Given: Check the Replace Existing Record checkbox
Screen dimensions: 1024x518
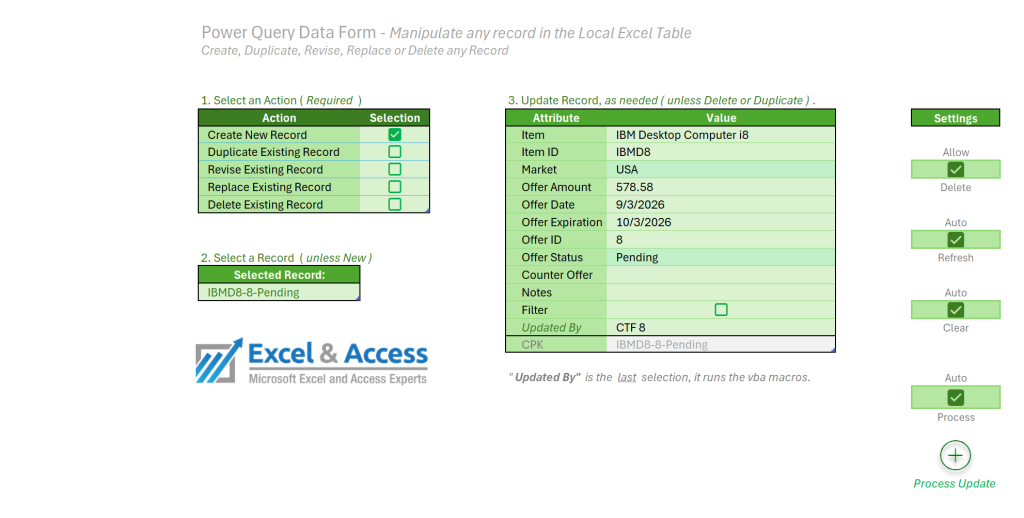Looking at the screenshot, I should (x=394, y=187).
